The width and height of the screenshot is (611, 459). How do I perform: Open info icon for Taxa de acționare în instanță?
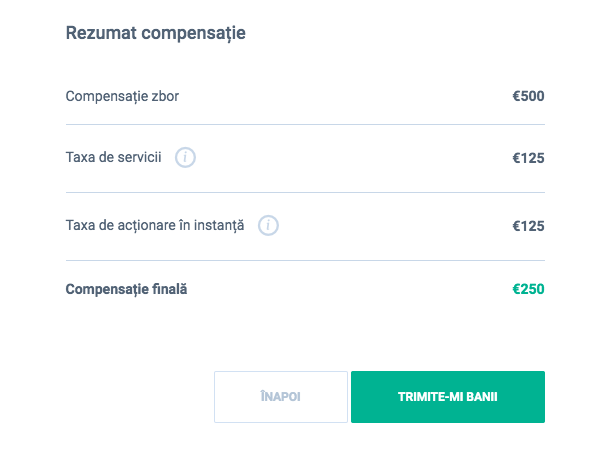point(268,226)
